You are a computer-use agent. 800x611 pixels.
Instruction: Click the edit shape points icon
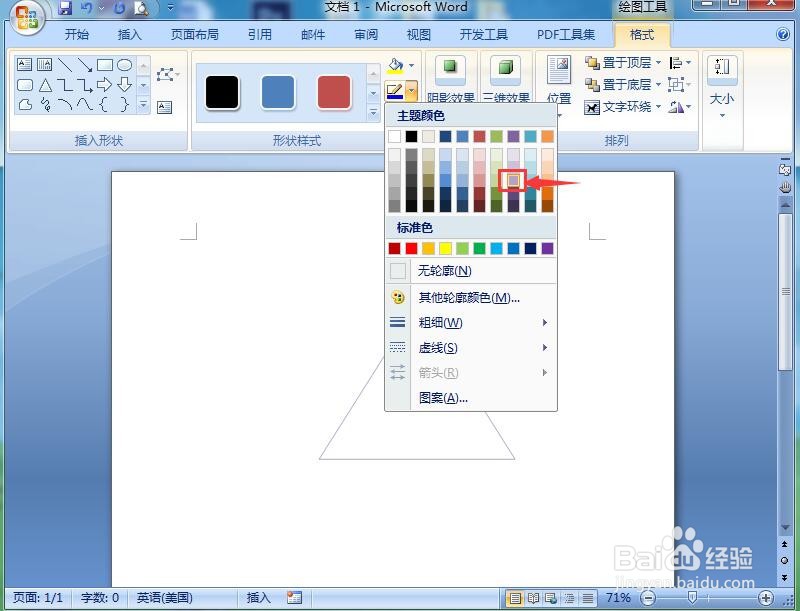(165, 74)
